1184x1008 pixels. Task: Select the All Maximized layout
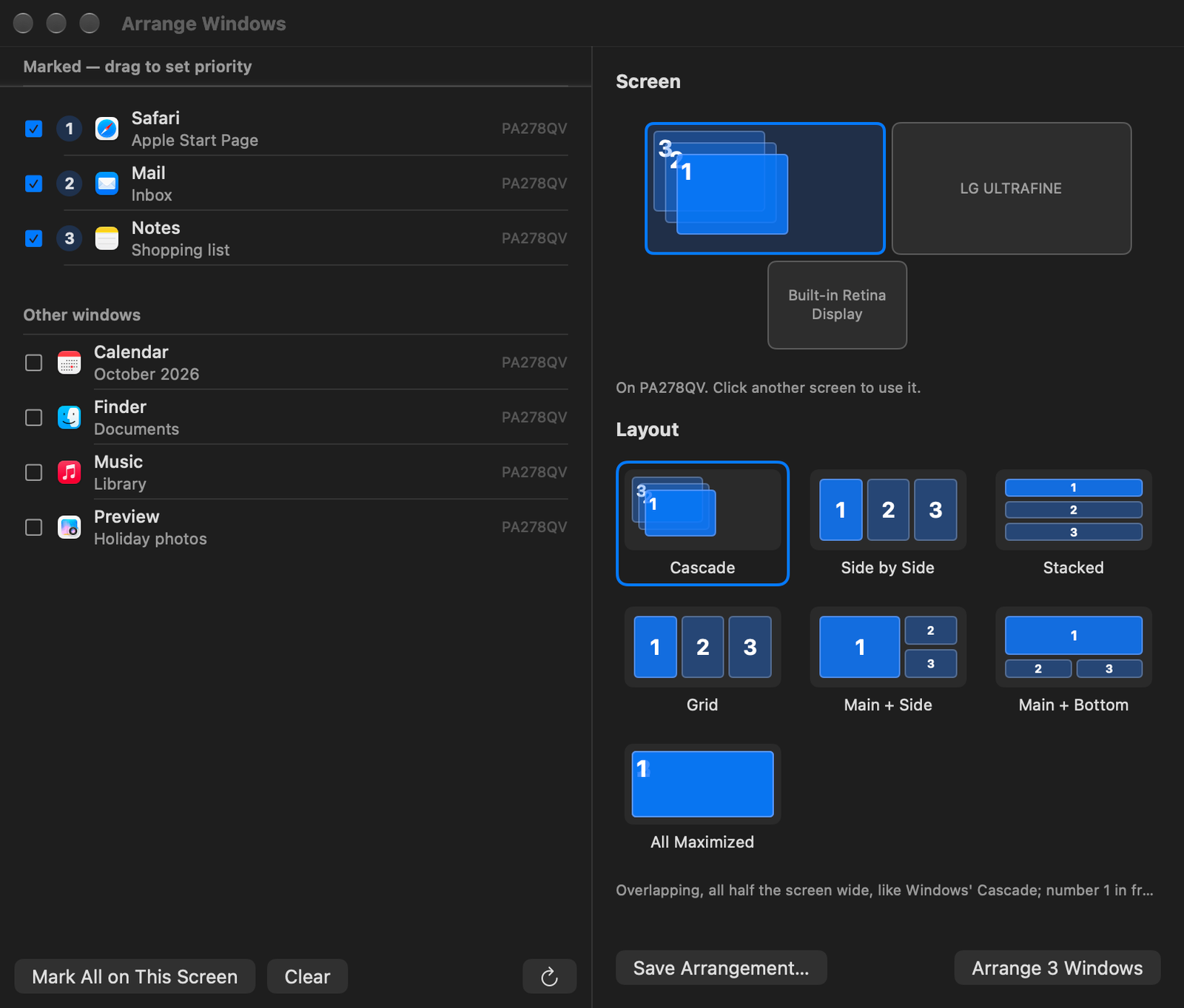(x=702, y=798)
